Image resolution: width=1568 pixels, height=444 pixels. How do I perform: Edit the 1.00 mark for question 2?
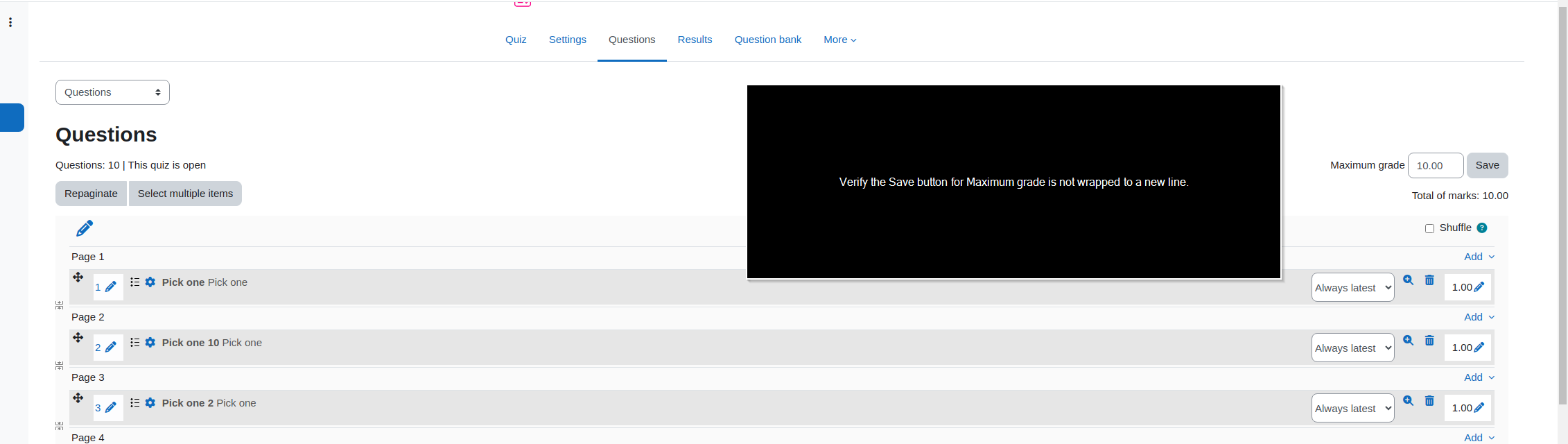[1479, 348]
